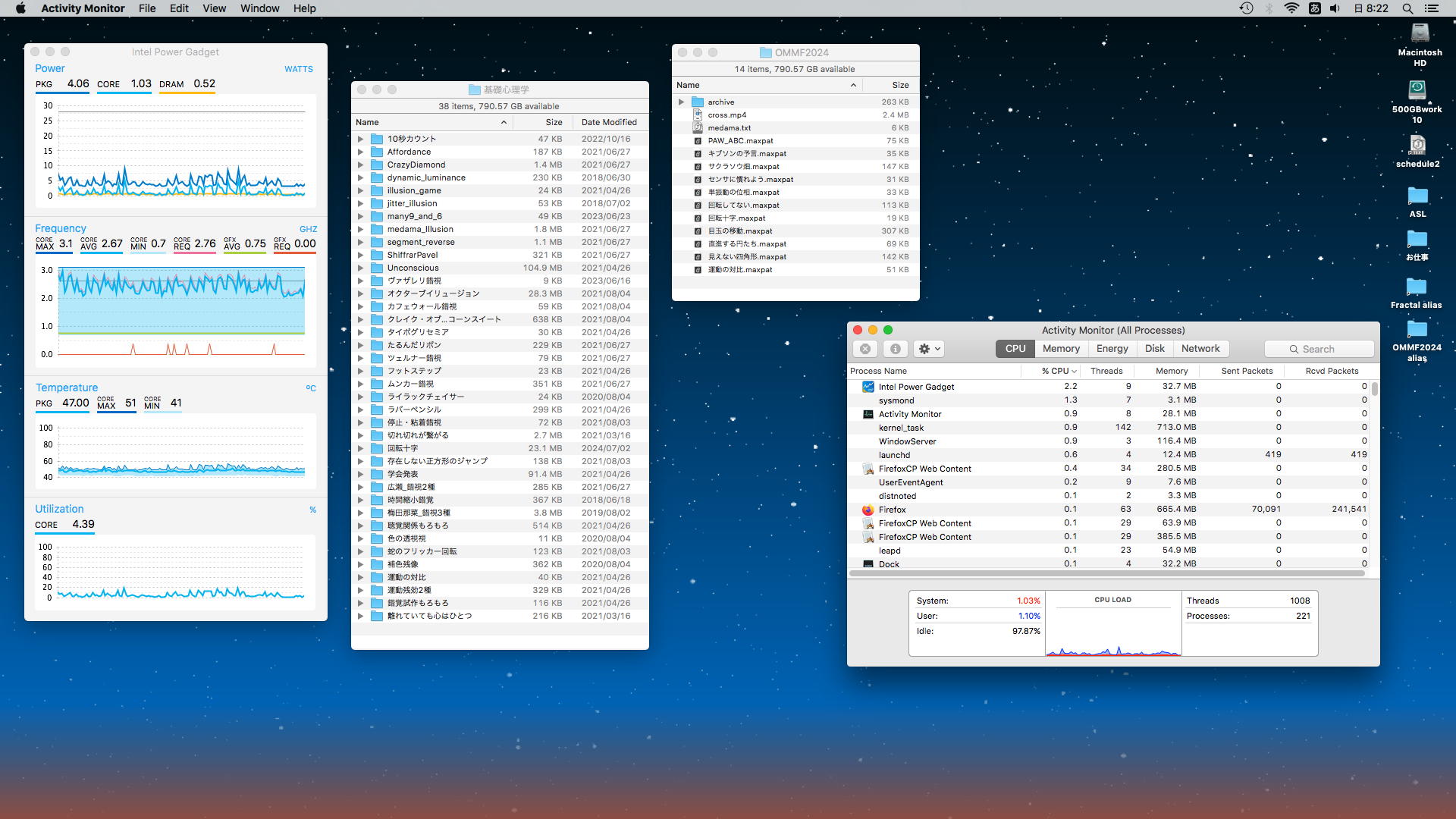Image resolution: width=1456 pixels, height=819 pixels.
Task: Click the stop process (X) toolbar button
Action: point(865,349)
